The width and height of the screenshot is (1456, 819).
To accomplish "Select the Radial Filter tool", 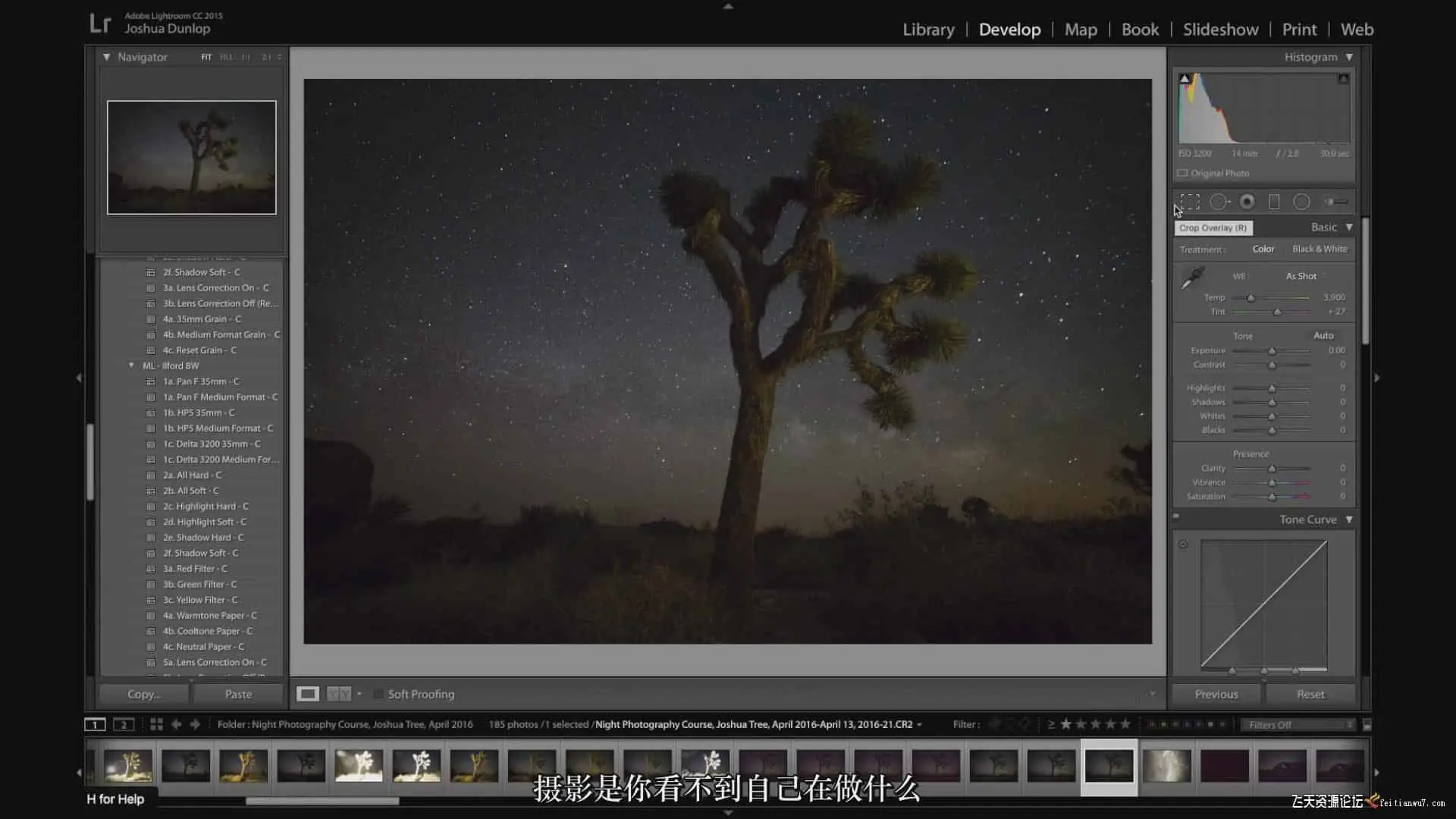I will click(1301, 202).
